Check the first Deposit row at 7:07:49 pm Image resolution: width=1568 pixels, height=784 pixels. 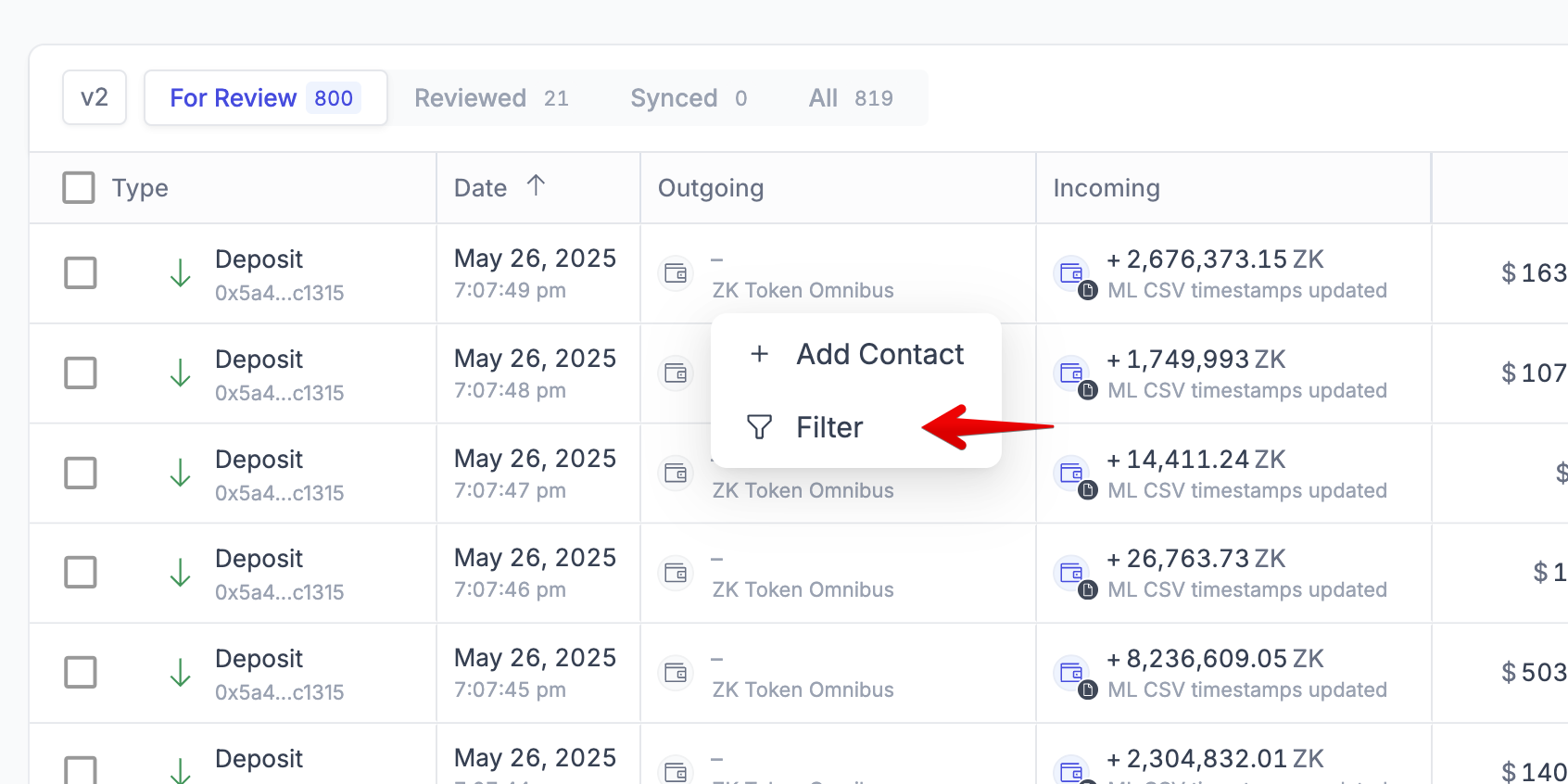coord(81,273)
